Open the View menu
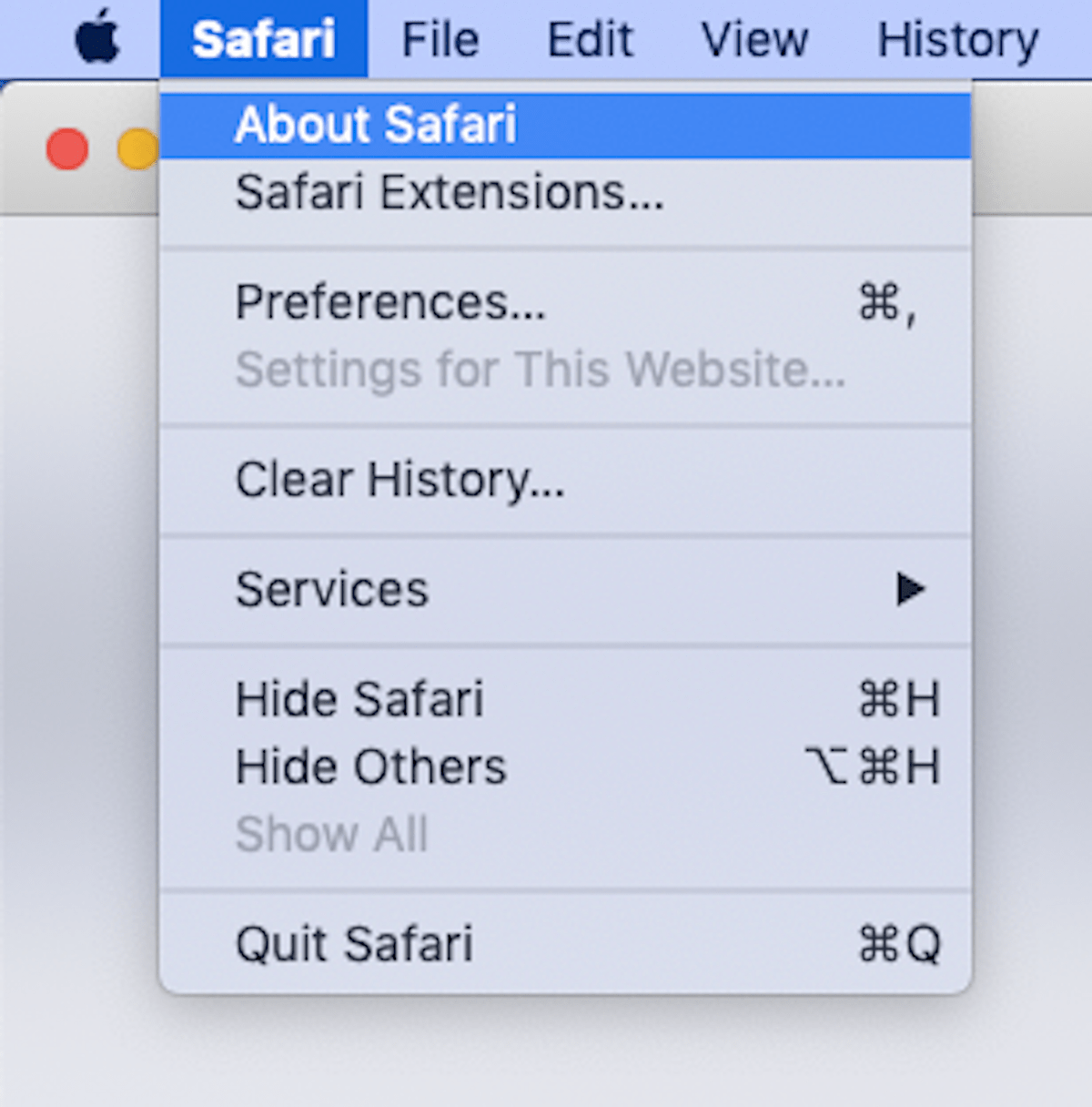Viewport: 1092px width, 1107px height. pyautogui.click(x=754, y=38)
